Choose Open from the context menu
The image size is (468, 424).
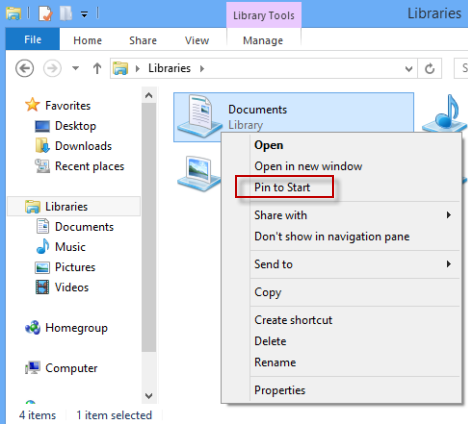pos(341,145)
